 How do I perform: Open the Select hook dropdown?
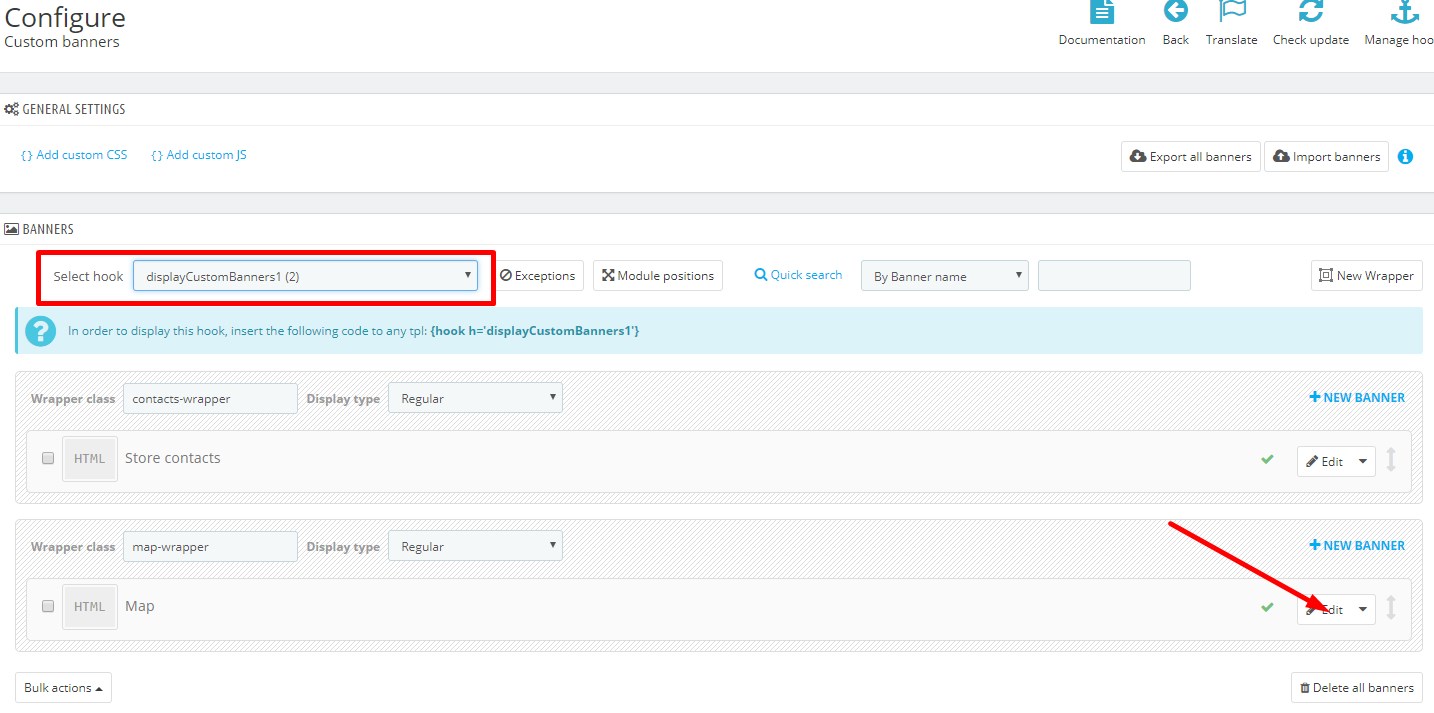point(305,276)
